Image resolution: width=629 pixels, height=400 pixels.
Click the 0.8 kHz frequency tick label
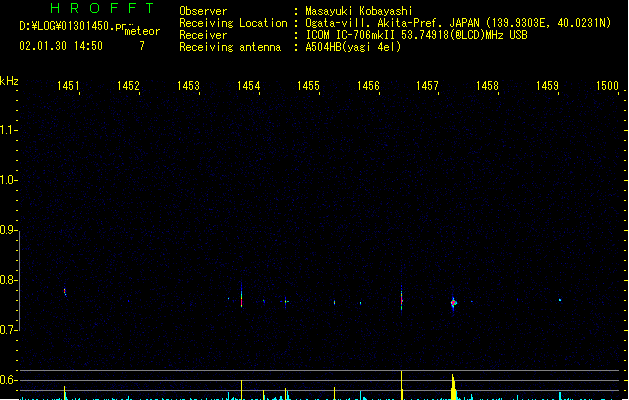click(8, 280)
